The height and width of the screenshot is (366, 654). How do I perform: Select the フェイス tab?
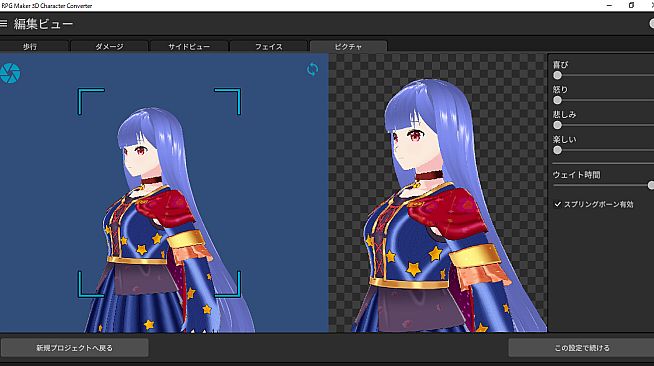[x=269, y=46]
